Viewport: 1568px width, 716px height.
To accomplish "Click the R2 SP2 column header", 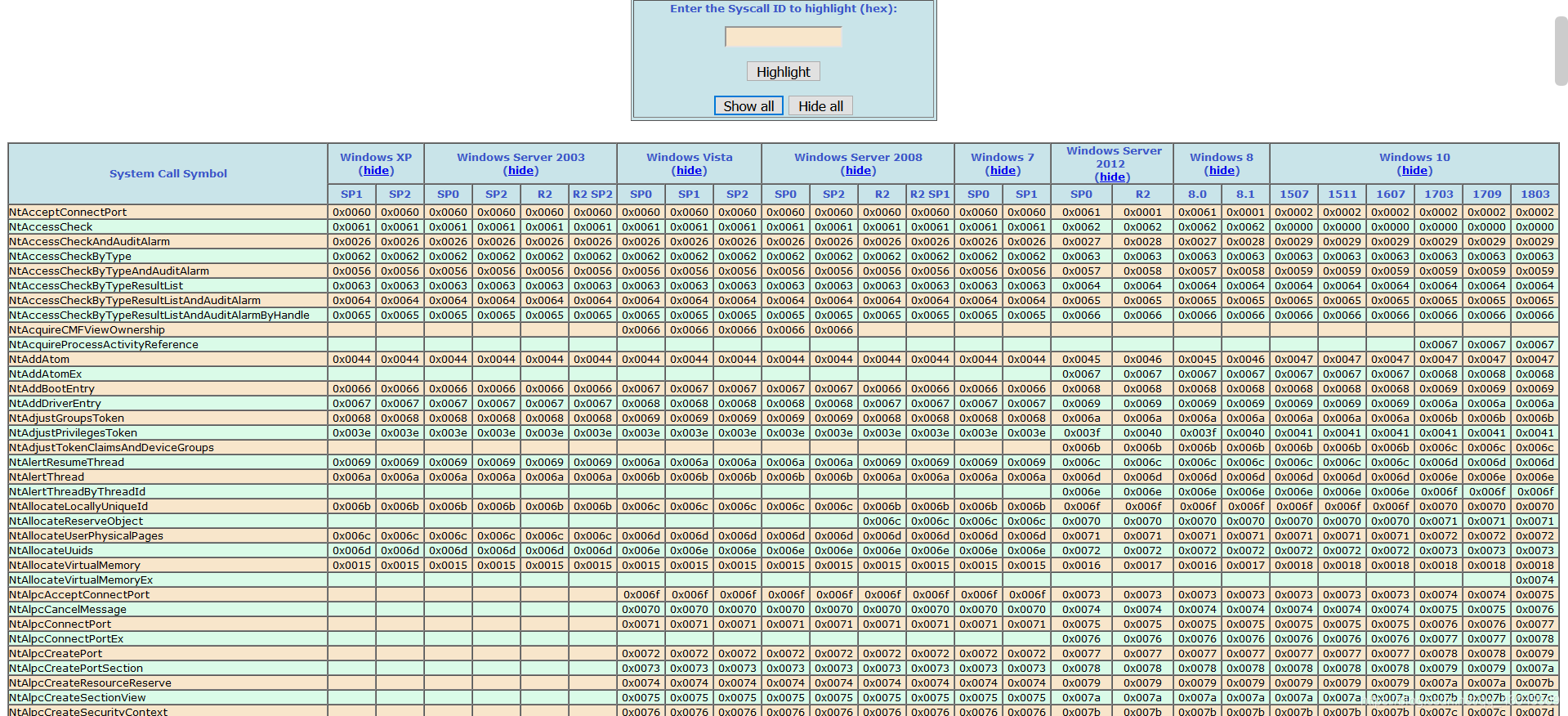I will point(592,195).
